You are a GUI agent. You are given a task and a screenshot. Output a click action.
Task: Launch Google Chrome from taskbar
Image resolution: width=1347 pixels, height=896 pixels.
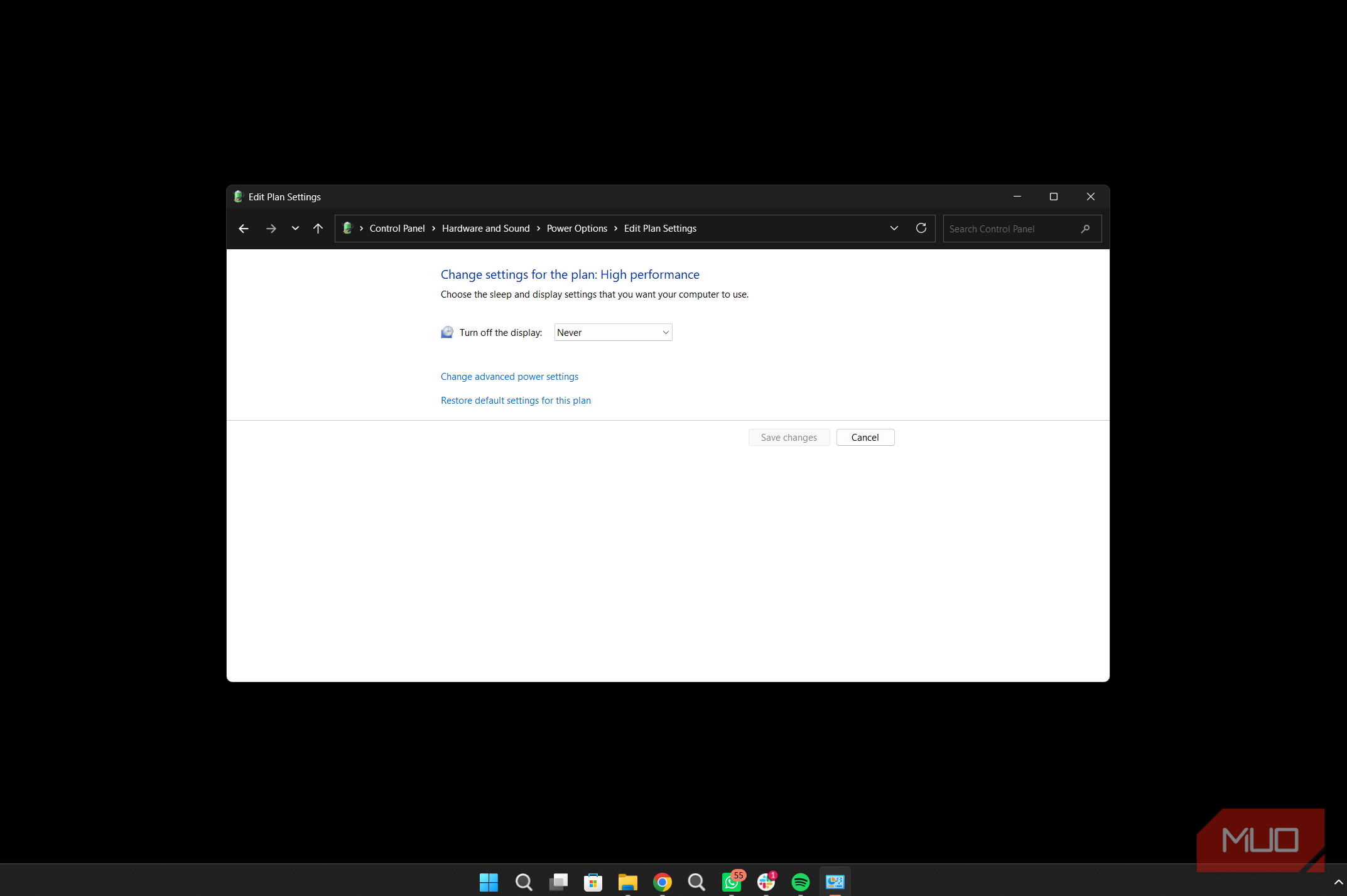pos(662,882)
